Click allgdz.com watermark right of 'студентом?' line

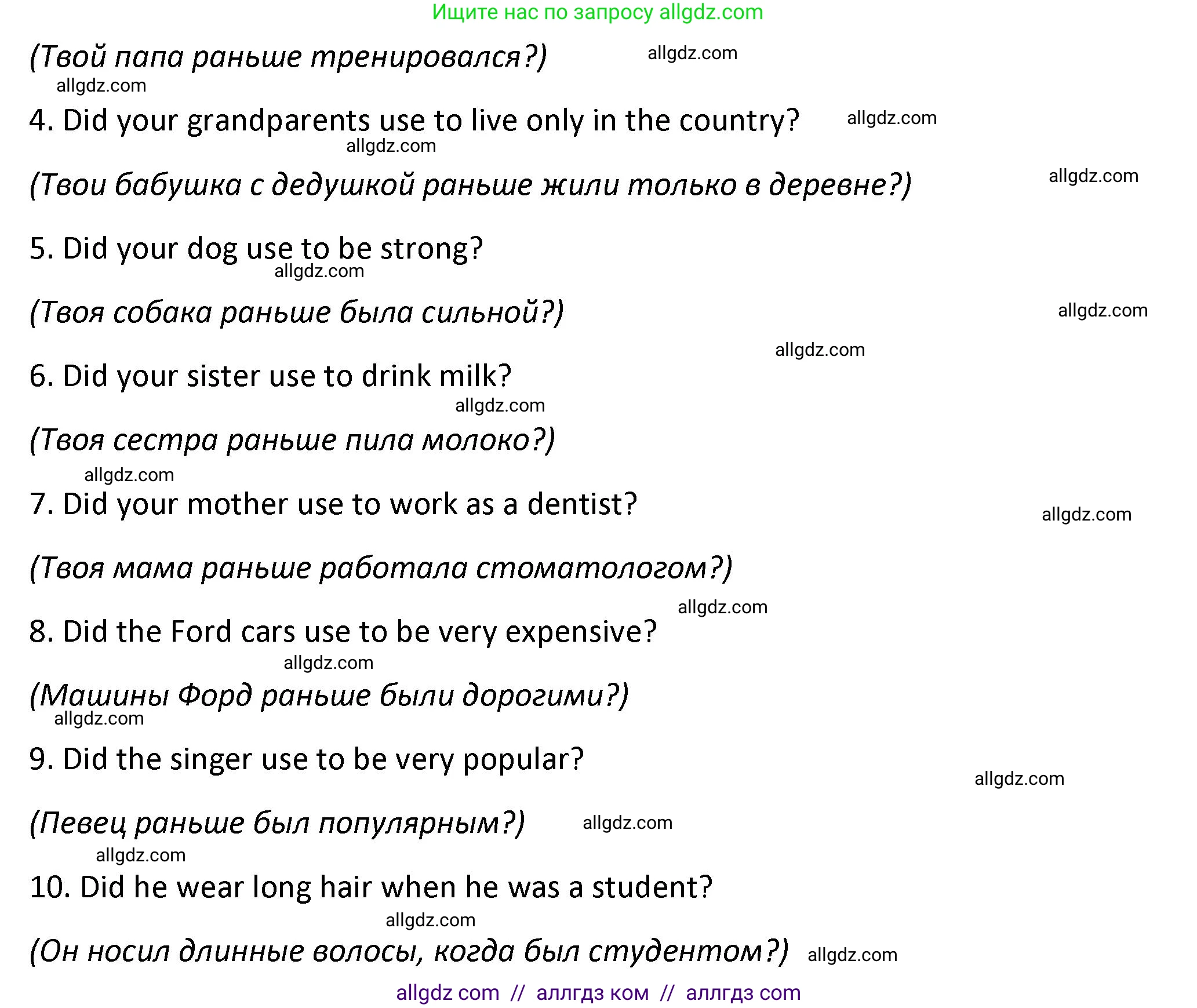tap(852, 955)
